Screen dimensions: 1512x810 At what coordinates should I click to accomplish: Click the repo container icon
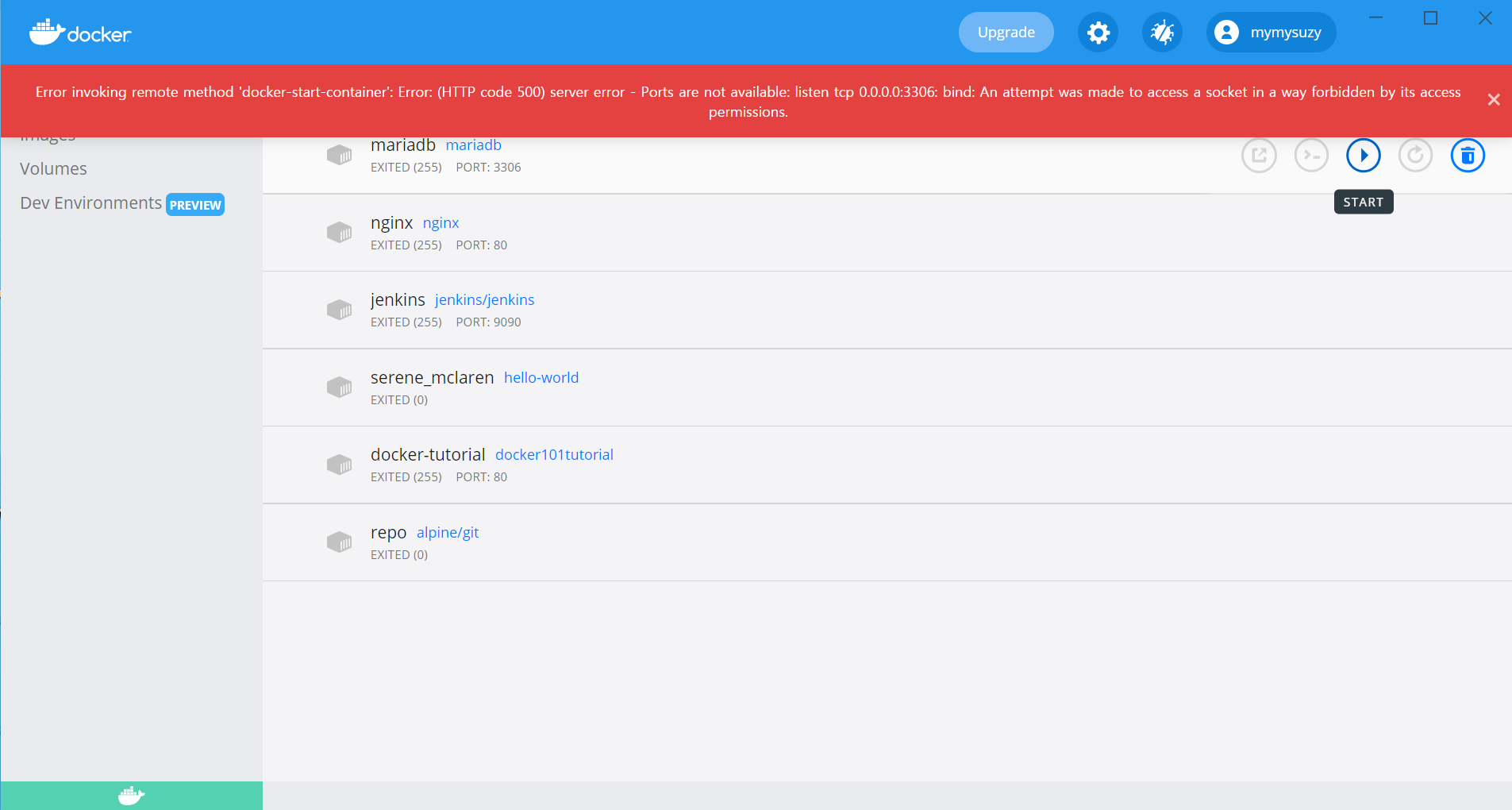pyautogui.click(x=340, y=542)
